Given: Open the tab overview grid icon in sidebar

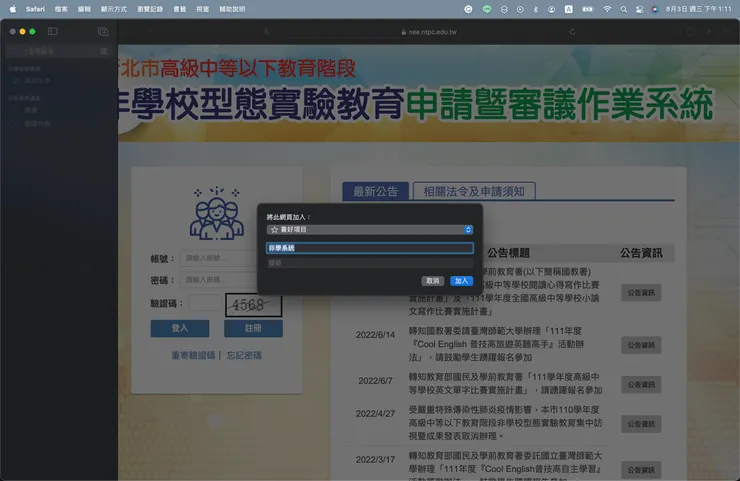Looking at the screenshot, I should click(x=104, y=51).
